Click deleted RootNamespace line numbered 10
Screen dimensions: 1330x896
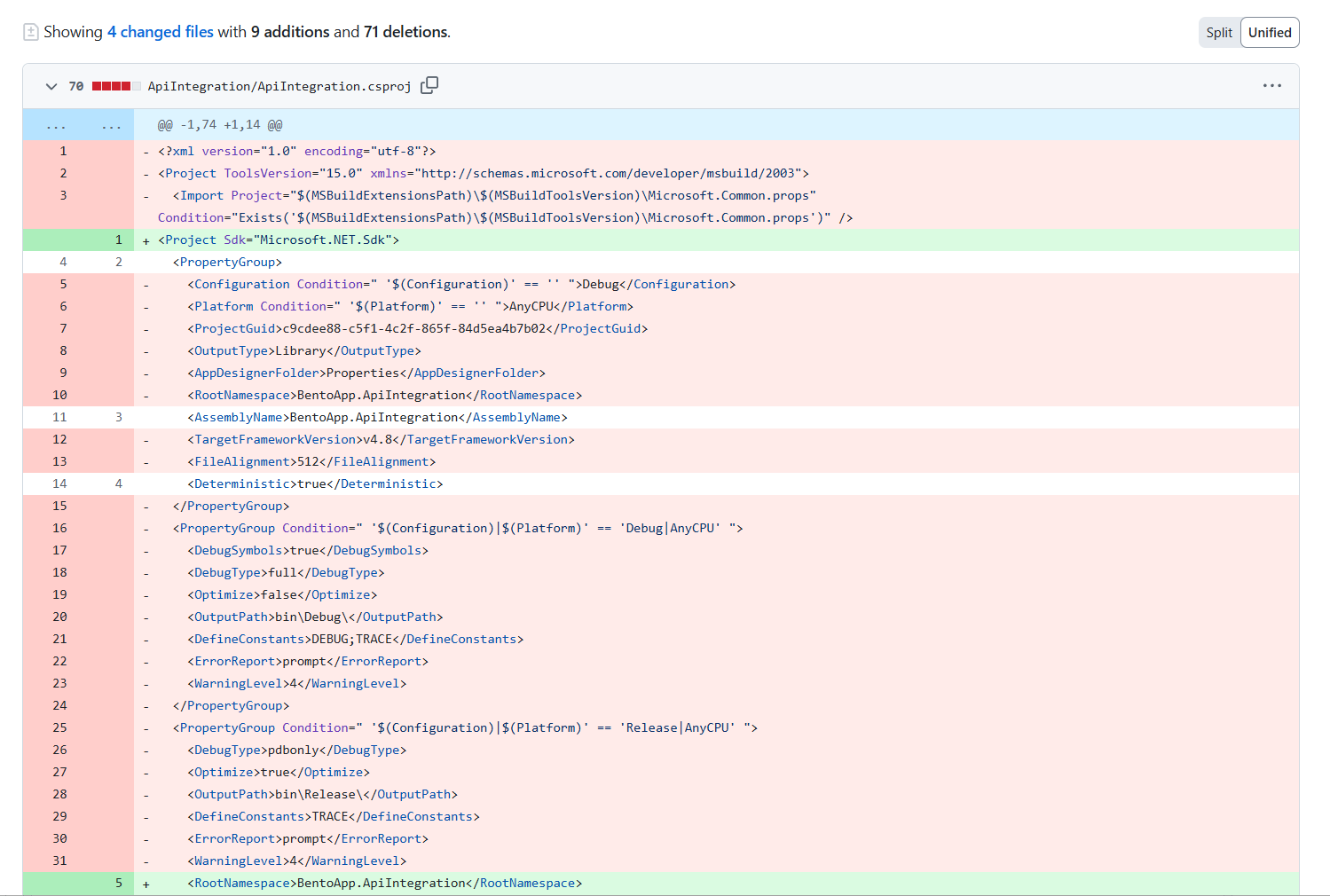[716, 395]
